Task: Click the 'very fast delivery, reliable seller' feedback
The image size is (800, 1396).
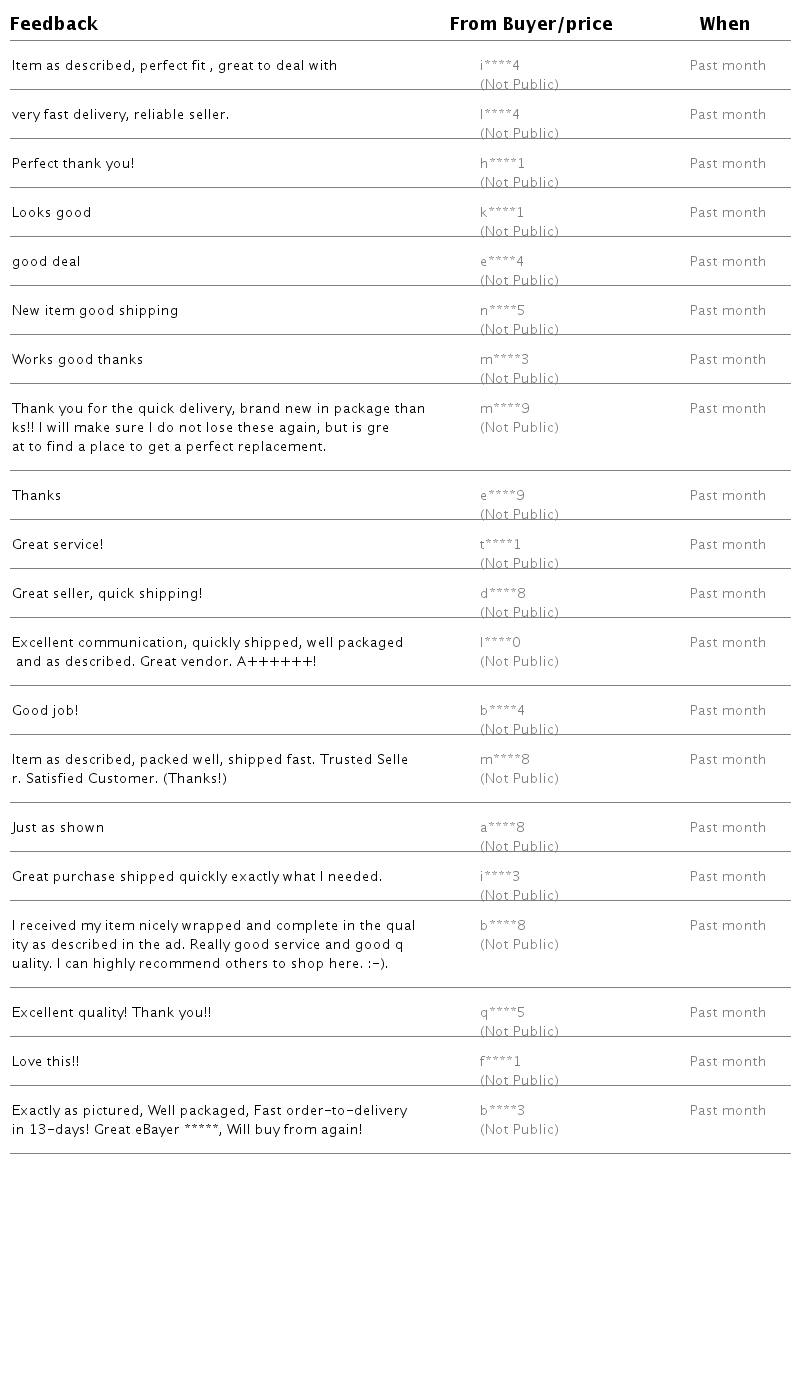Action: [x=120, y=115]
